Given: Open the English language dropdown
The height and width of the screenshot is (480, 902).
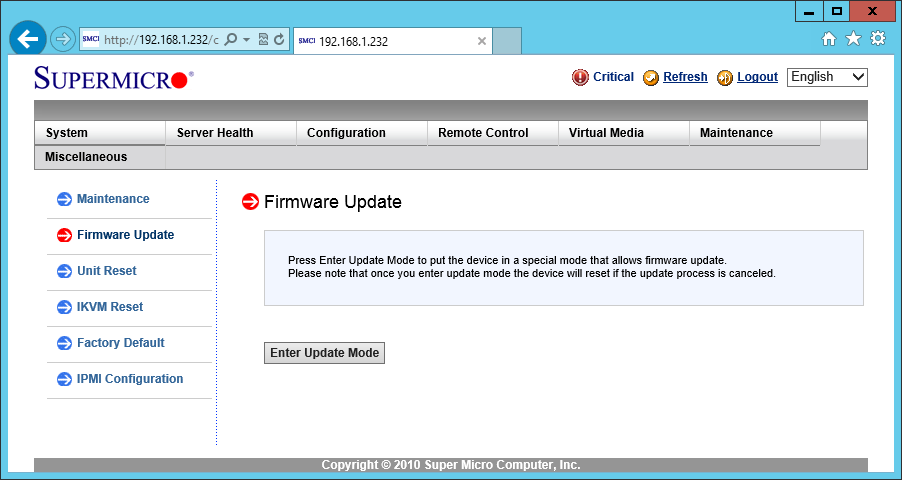Looking at the screenshot, I should 827,77.
